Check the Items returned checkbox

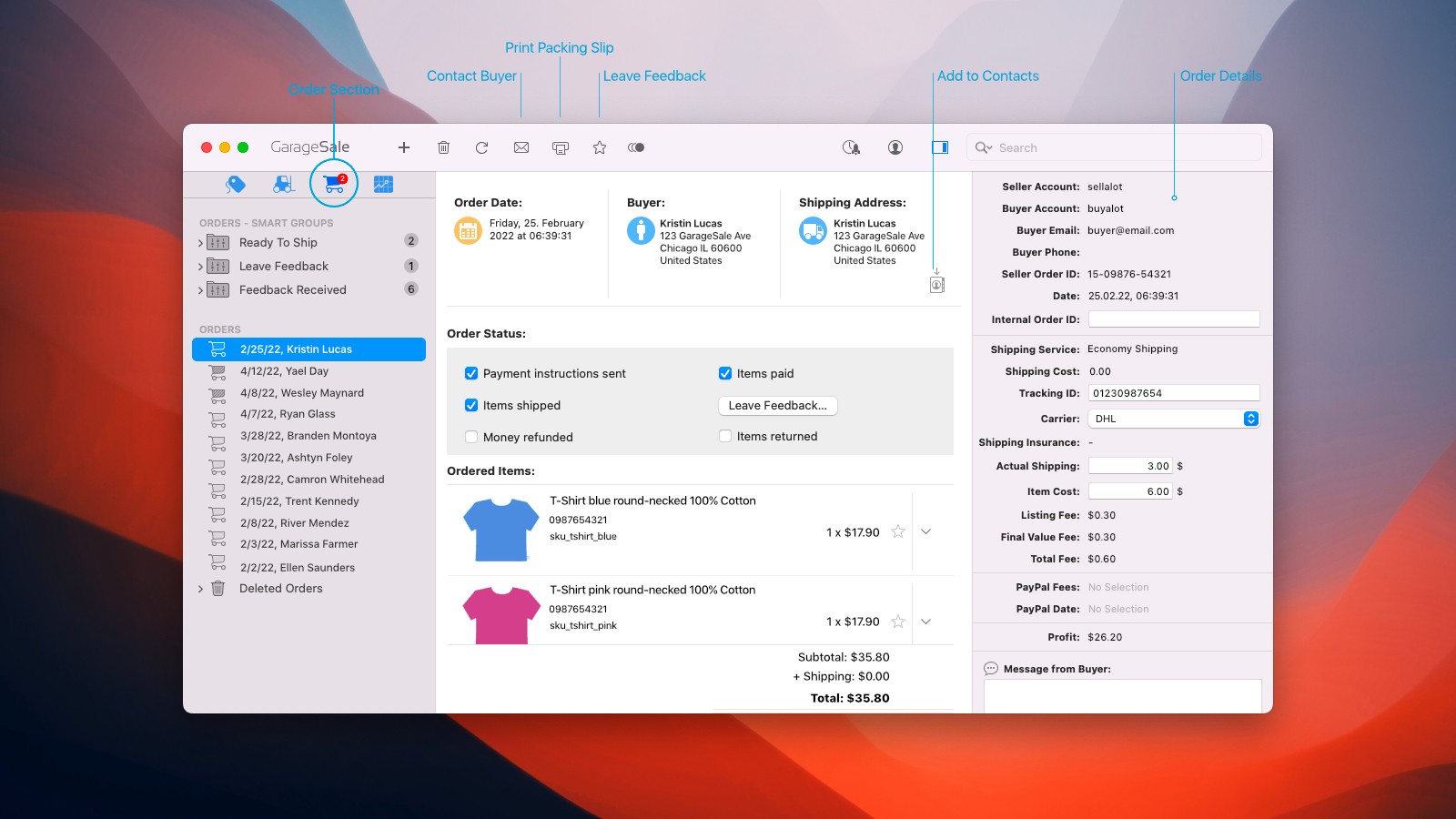725,436
